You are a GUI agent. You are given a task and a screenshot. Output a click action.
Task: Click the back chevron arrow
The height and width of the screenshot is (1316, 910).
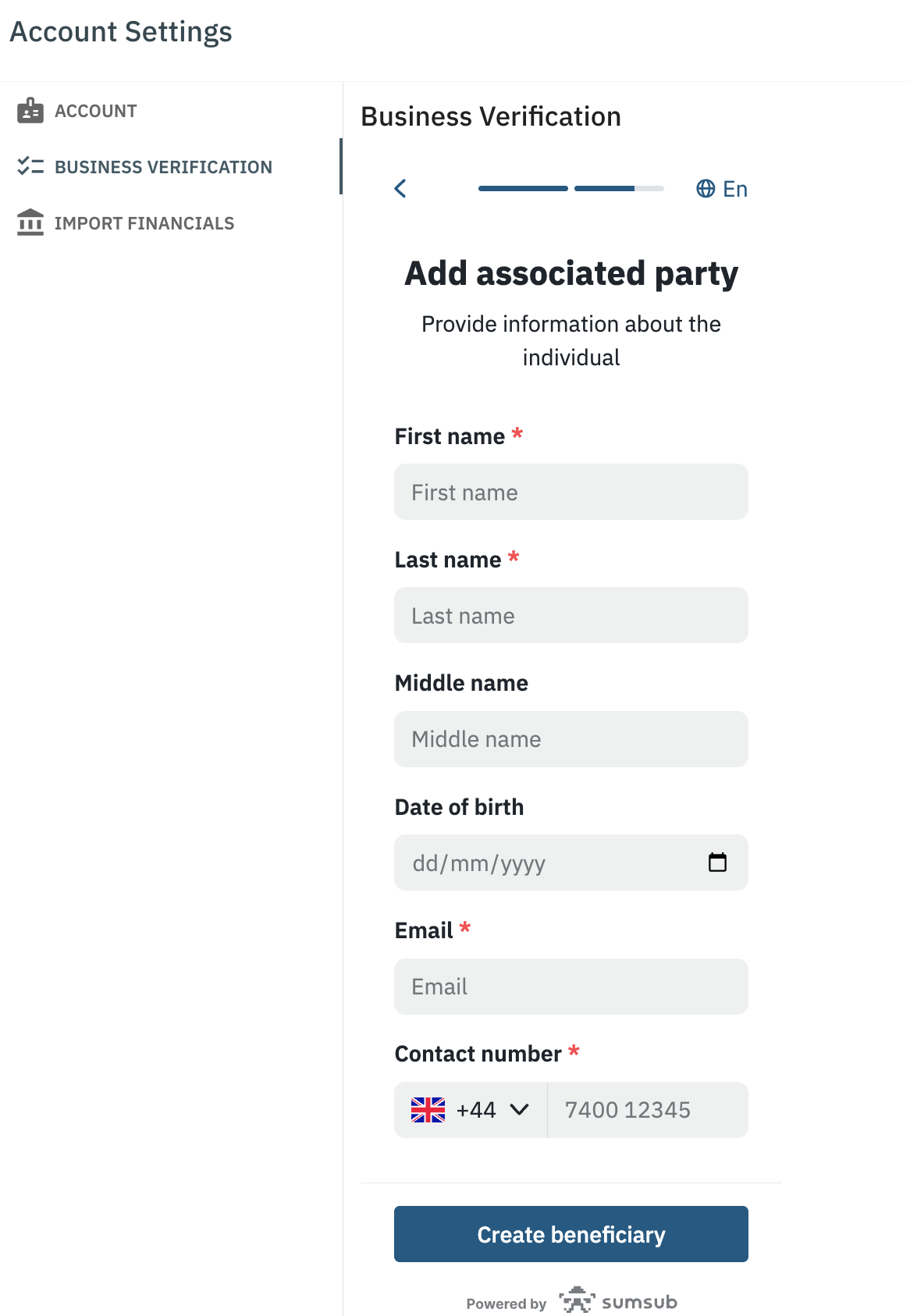point(400,188)
